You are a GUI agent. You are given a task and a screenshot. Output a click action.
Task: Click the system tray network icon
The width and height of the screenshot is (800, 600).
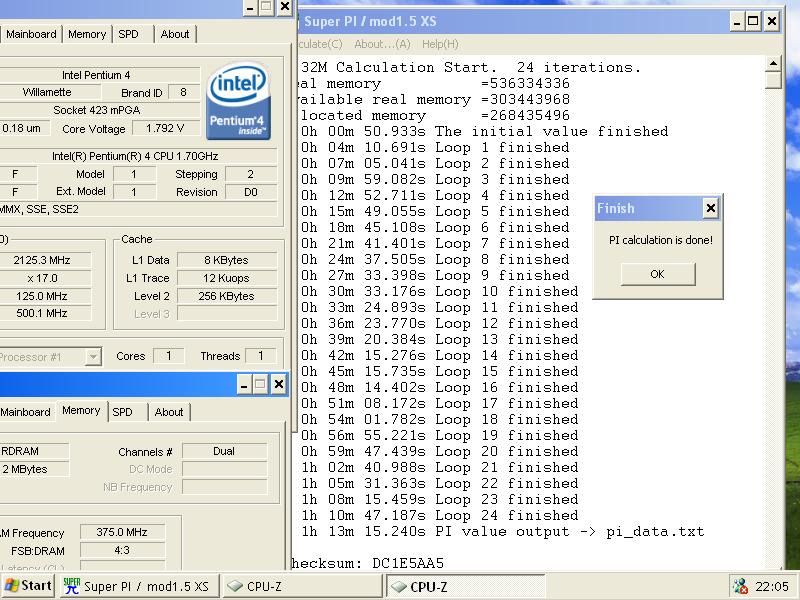740,587
